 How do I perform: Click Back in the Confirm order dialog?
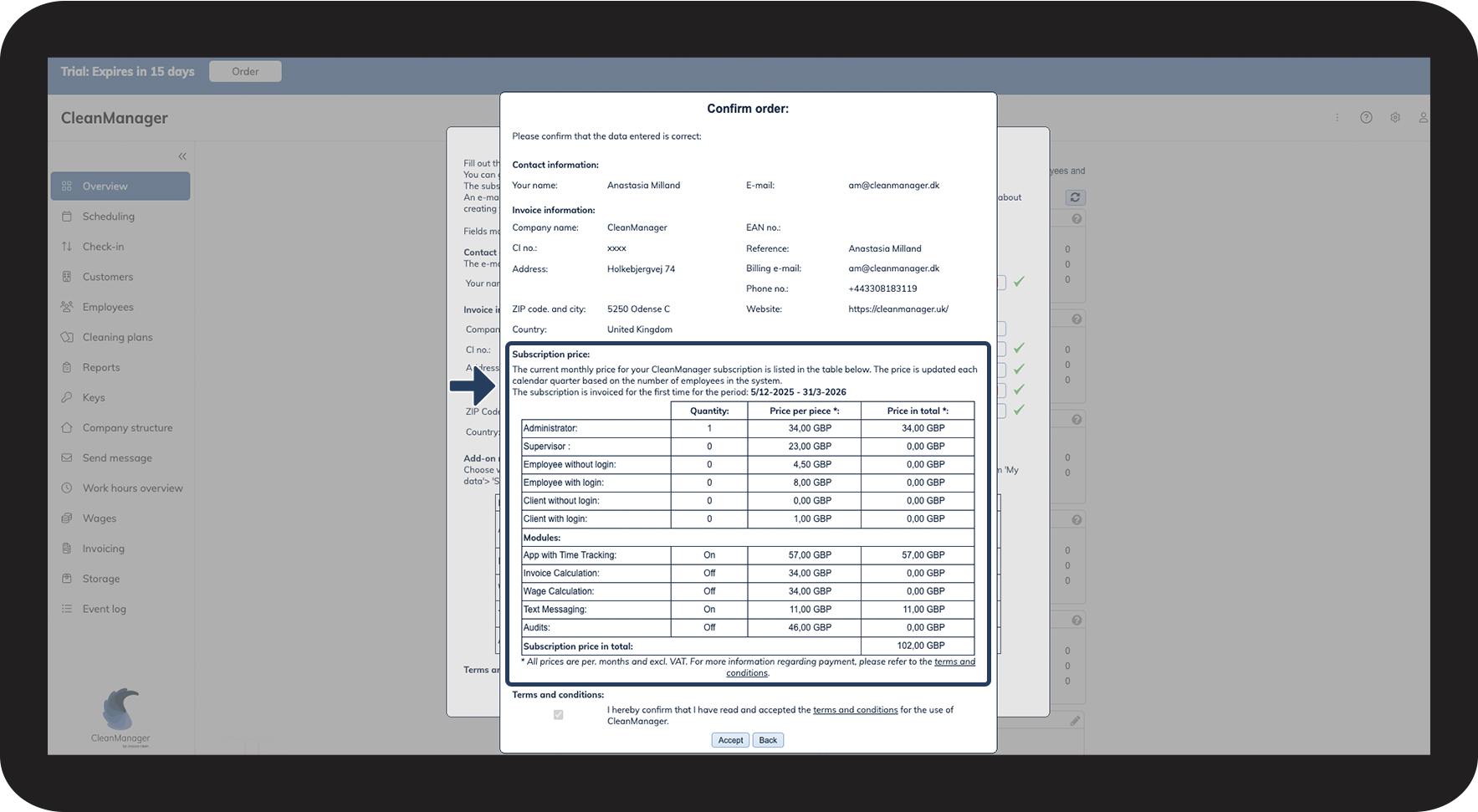tap(768, 740)
